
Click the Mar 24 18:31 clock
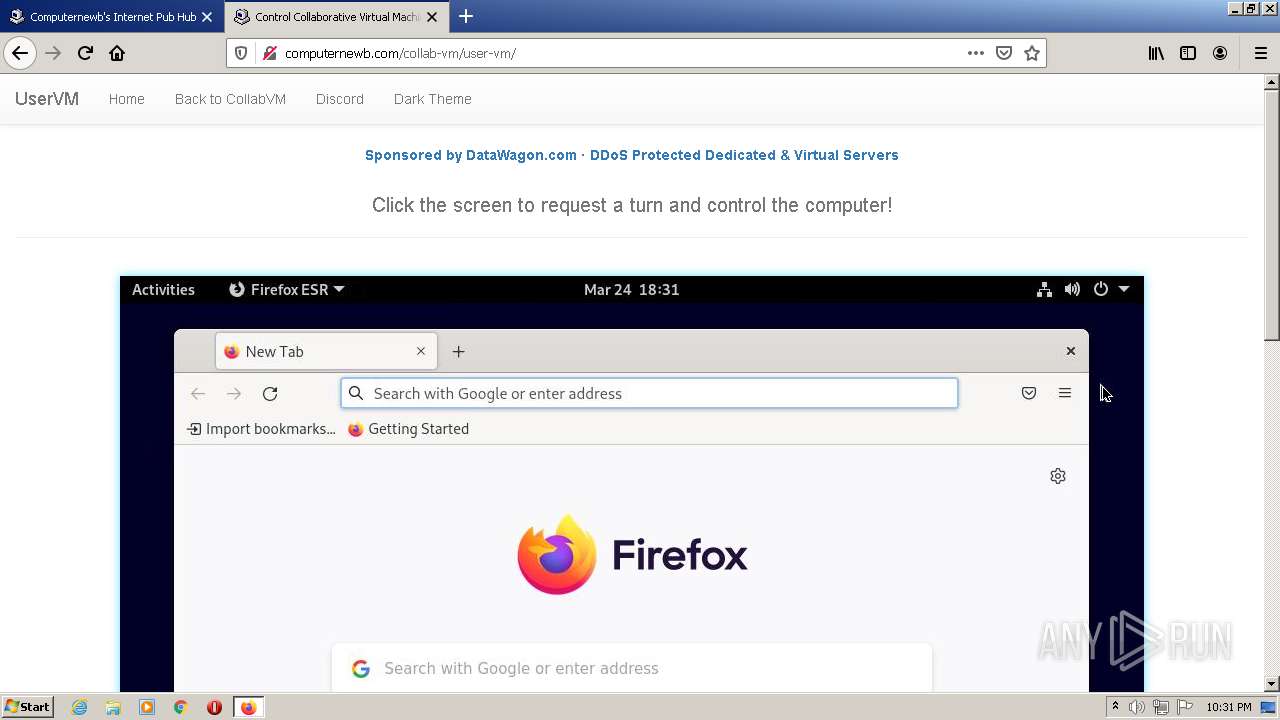tap(631, 289)
